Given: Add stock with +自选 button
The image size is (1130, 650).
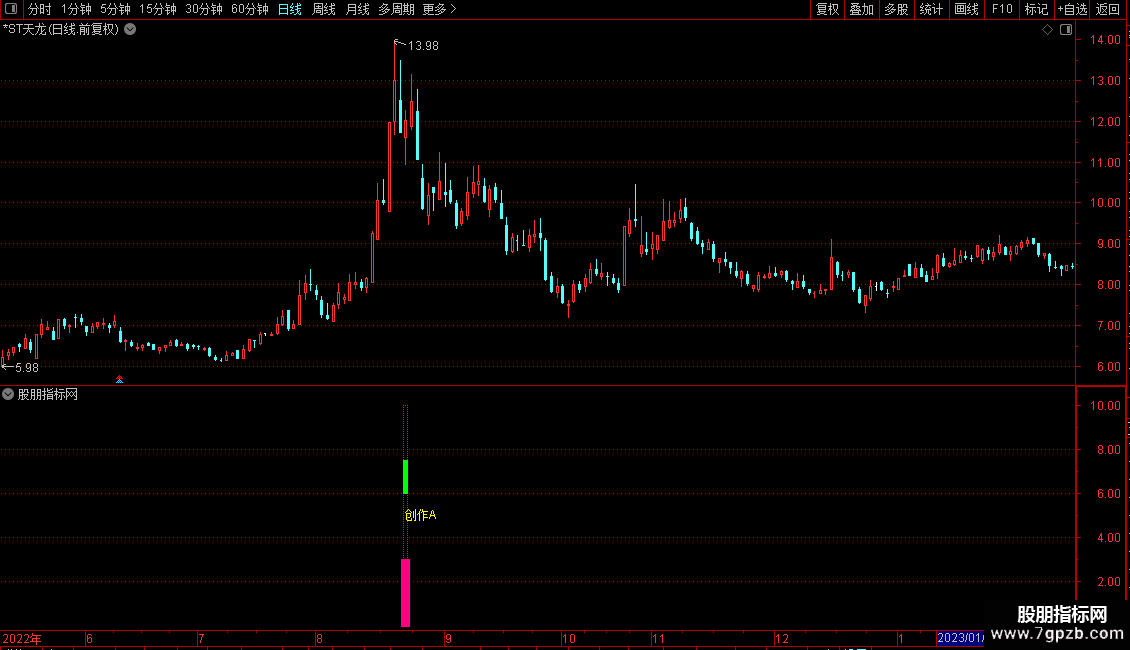Looking at the screenshot, I should (x=1072, y=9).
